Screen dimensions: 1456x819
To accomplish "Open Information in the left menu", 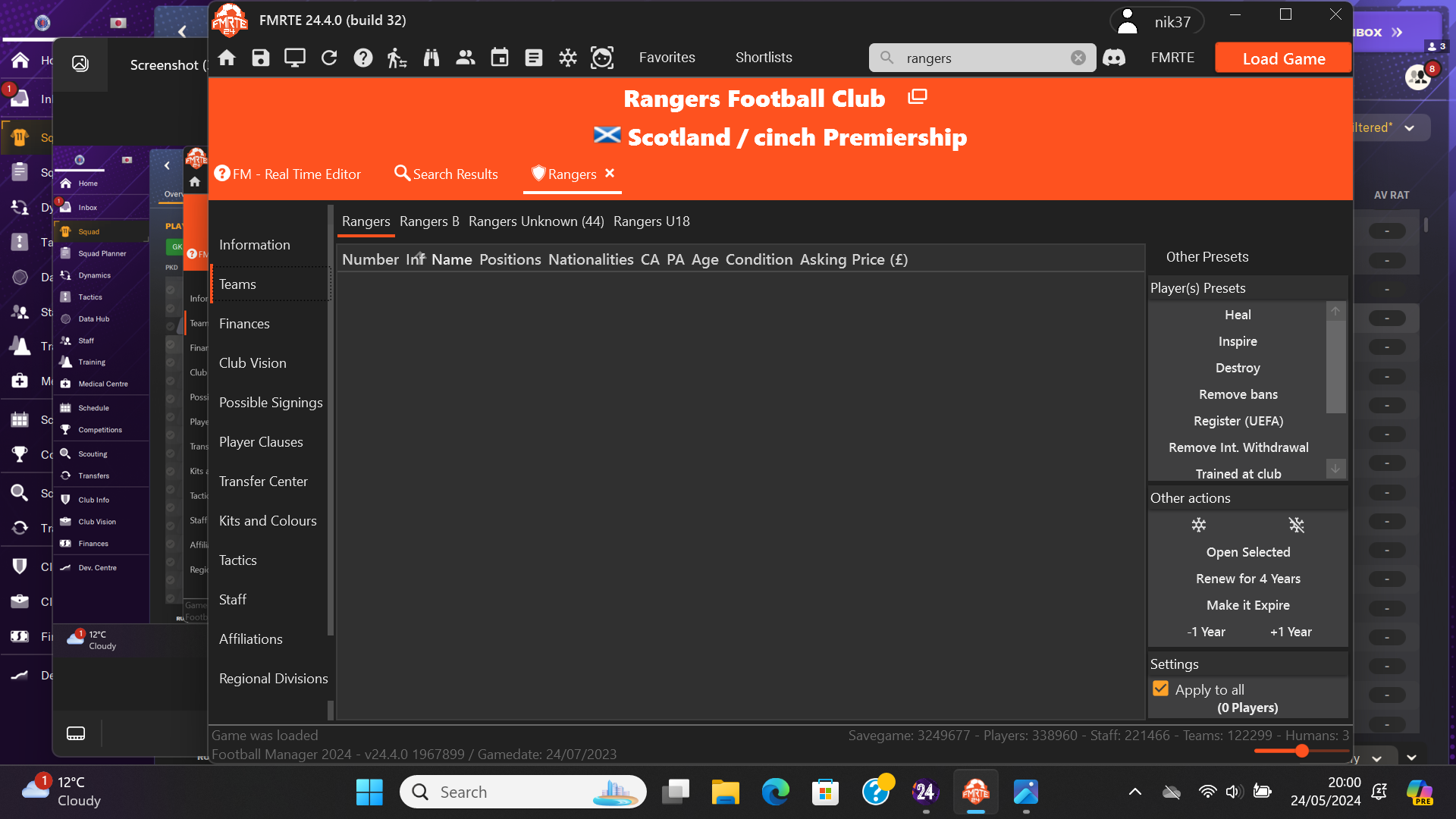I will point(255,245).
